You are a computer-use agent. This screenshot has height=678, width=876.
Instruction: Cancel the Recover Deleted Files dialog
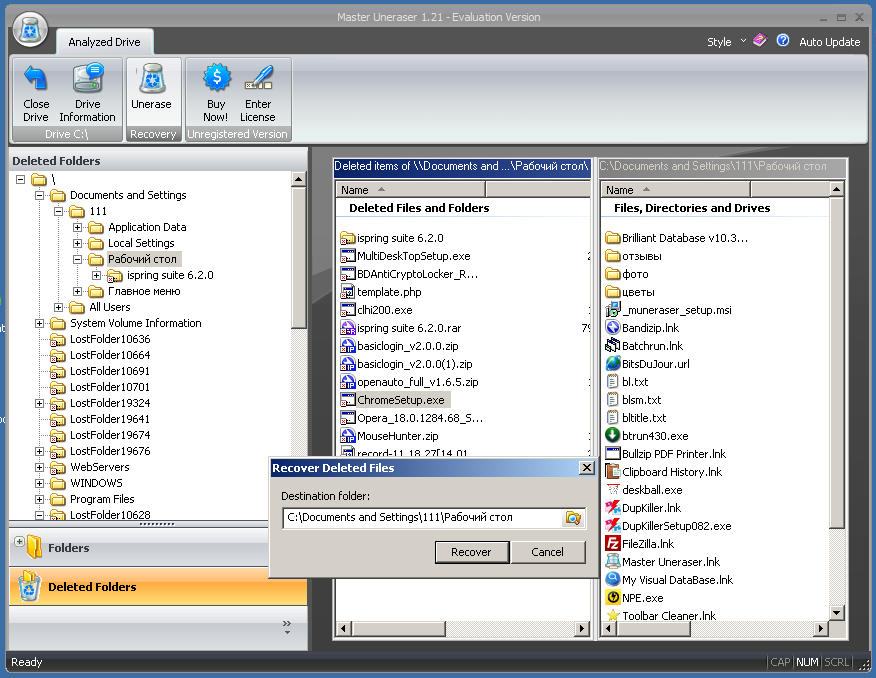pos(548,552)
